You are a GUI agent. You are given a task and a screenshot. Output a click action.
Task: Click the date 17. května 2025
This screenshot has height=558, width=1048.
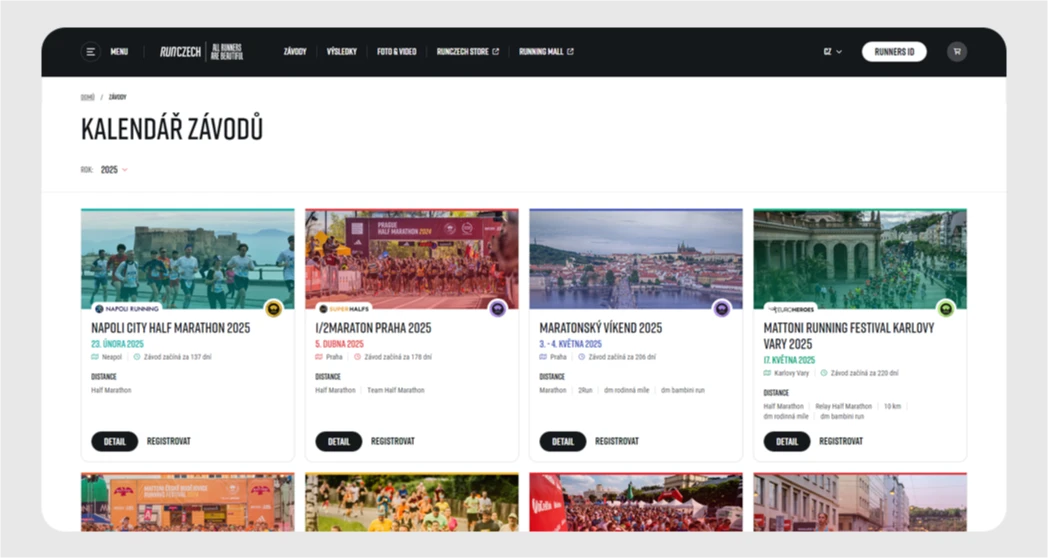click(789, 360)
